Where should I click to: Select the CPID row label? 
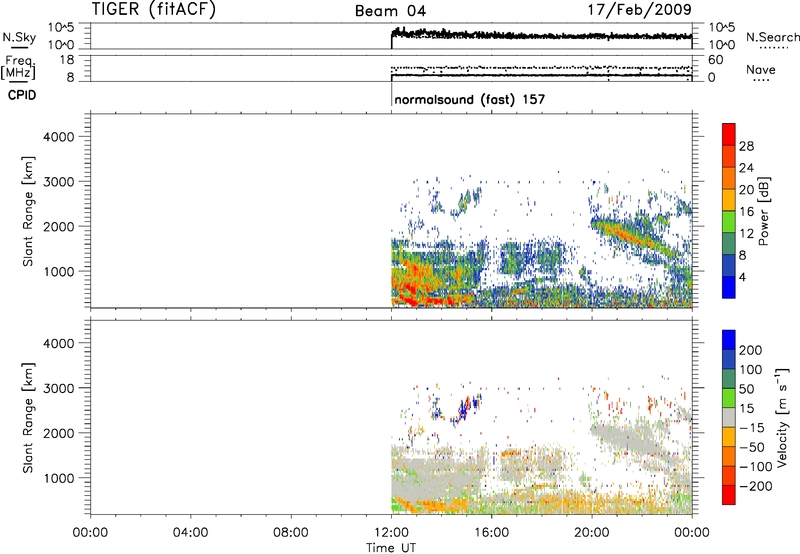click(x=22, y=95)
